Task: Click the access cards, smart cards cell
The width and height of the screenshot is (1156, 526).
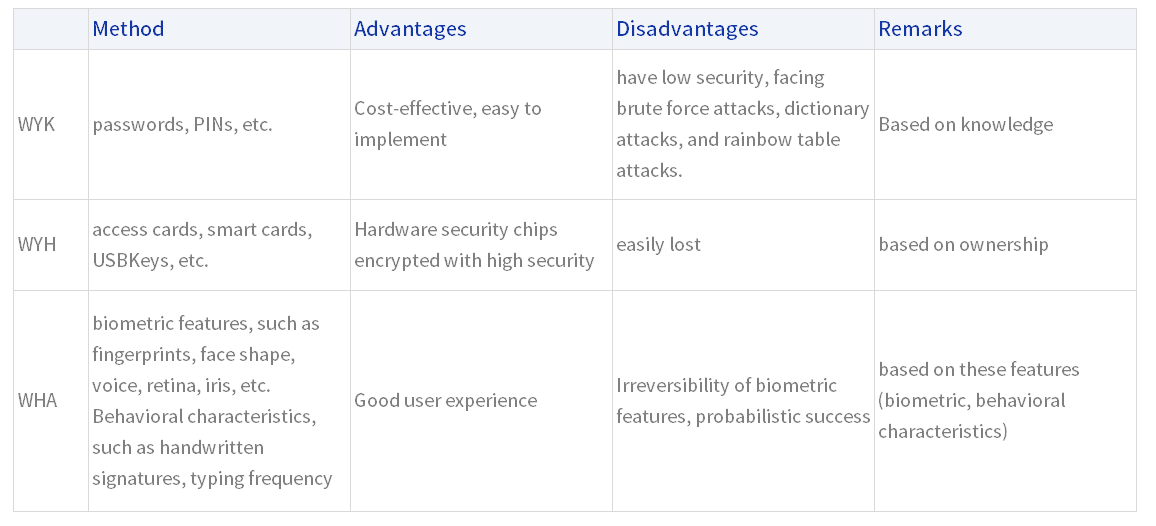Action: [x=219, y=245]
